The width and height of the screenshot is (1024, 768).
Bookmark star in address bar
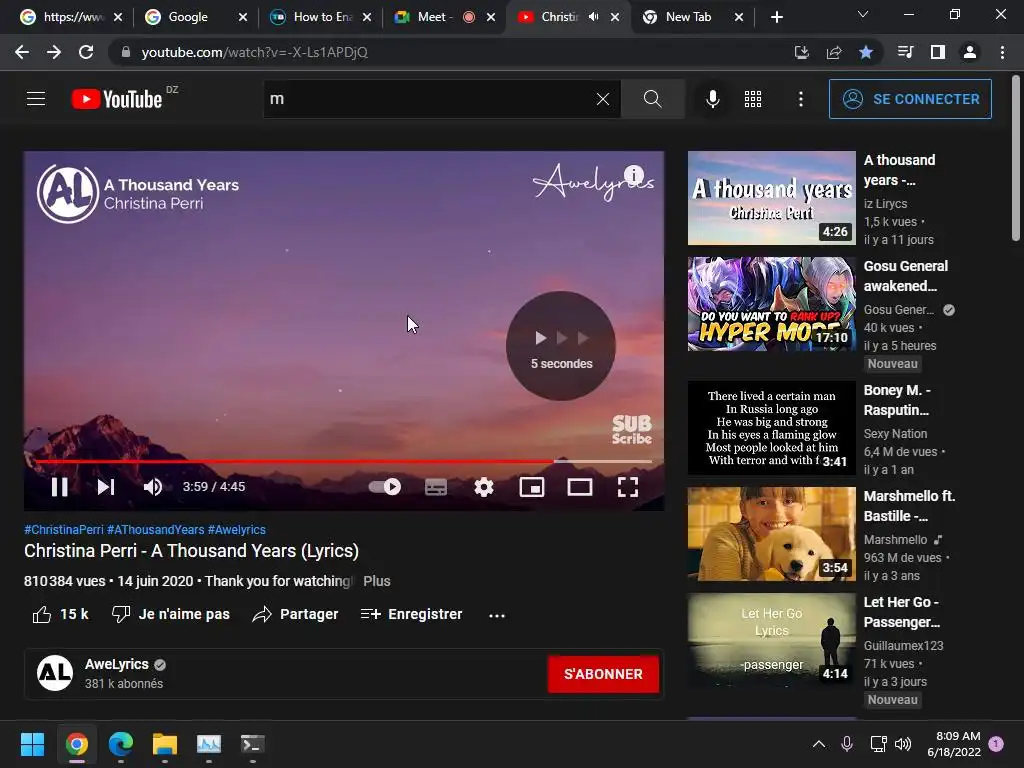coord(866,52)
